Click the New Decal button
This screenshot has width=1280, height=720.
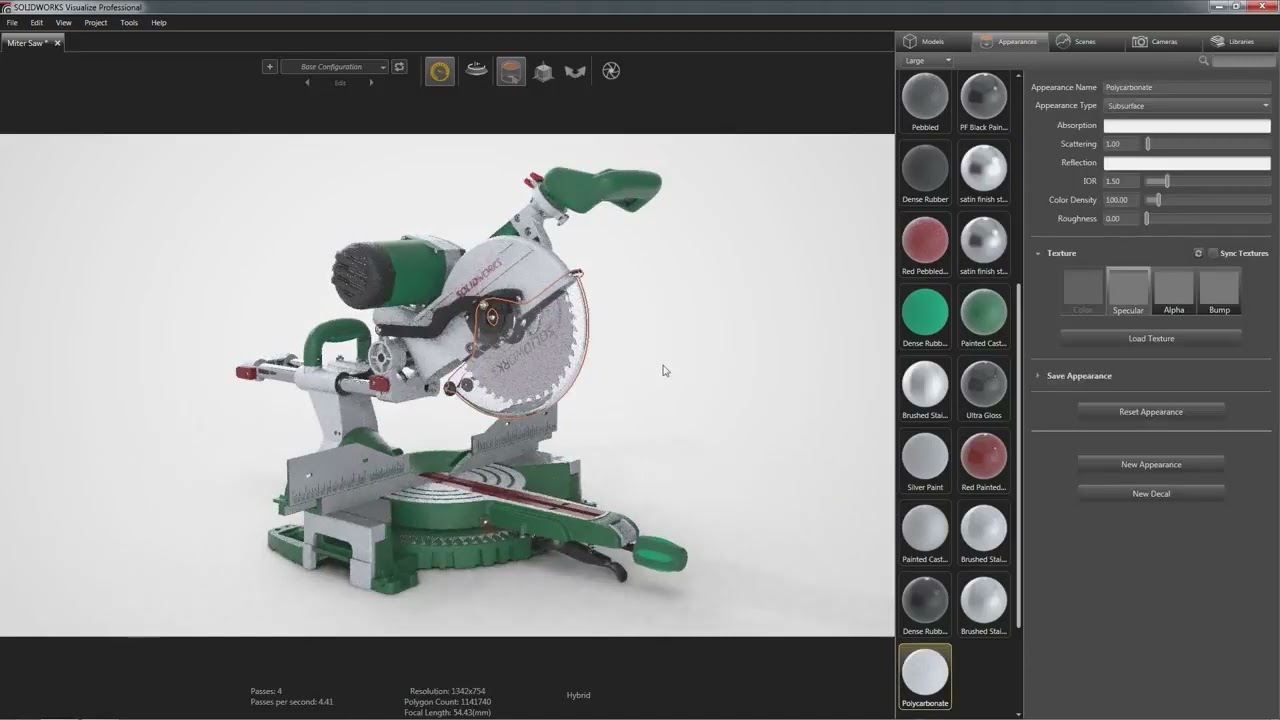[x=1151, y=494]
